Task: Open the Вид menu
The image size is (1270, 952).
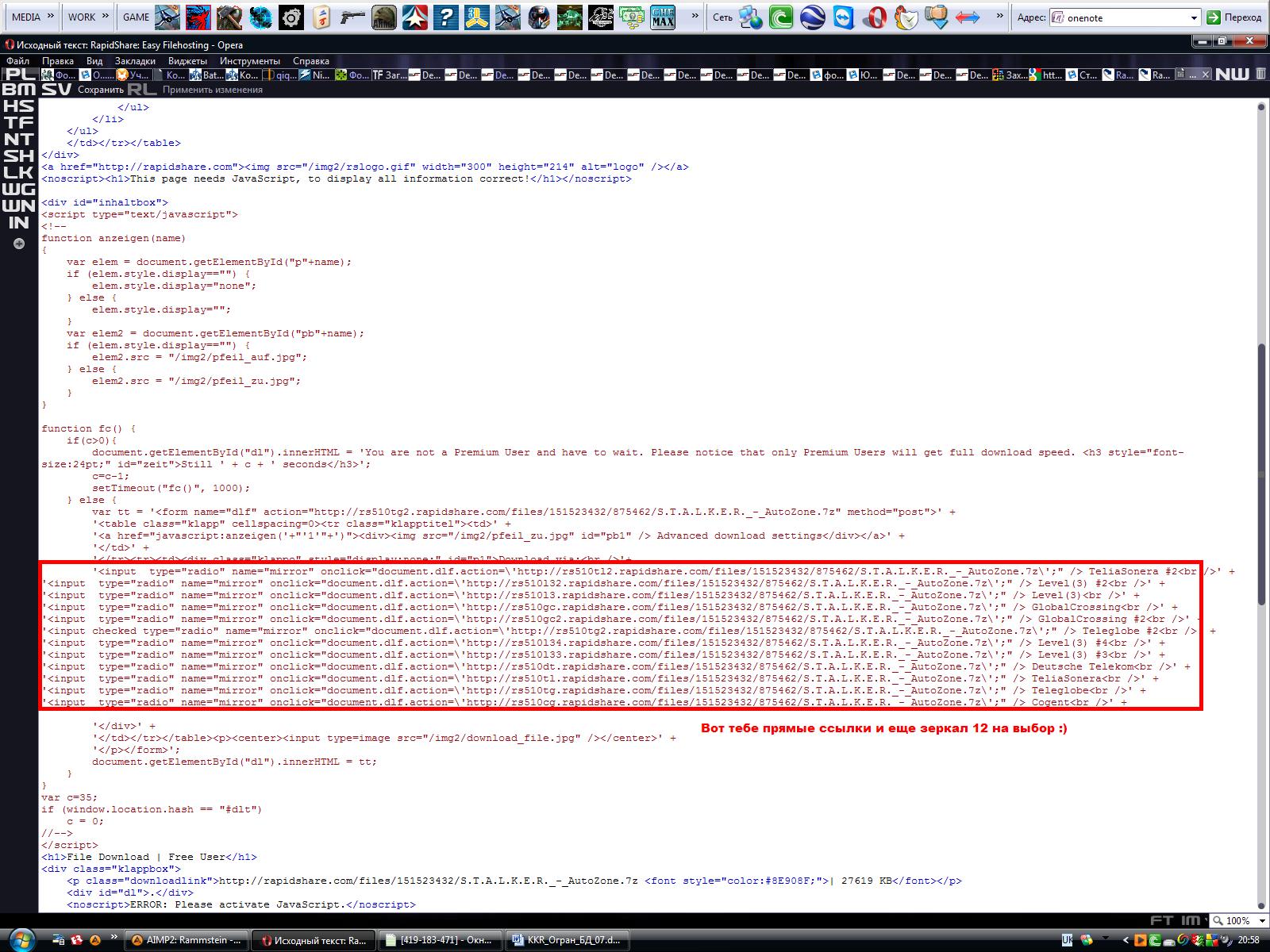Action: click(94, 61)
